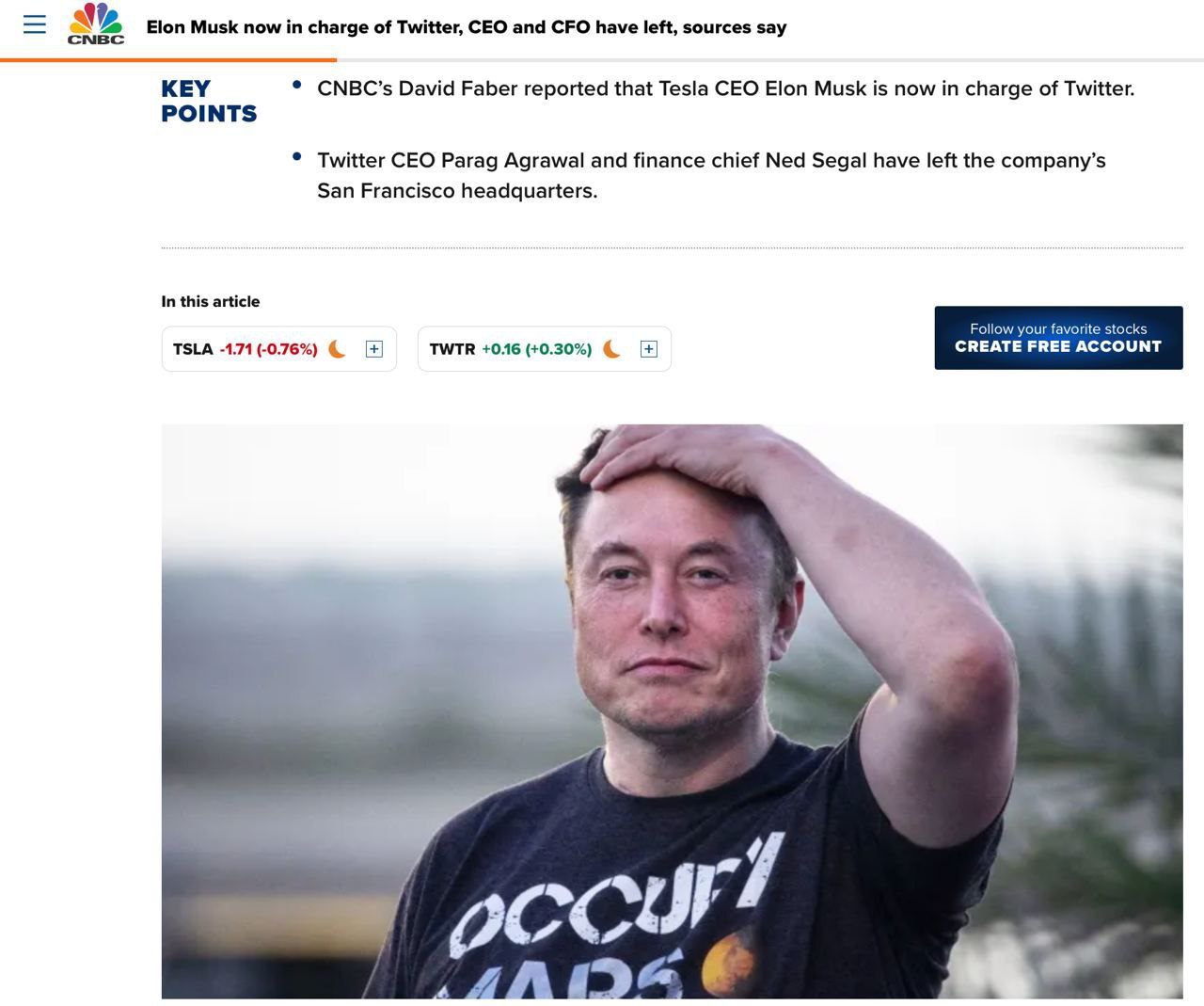The width and height of the screenshot is (1204, 1006).
Task: Click the CREATE FREE ACCOUNT button text
Action: click(1058, 346)
